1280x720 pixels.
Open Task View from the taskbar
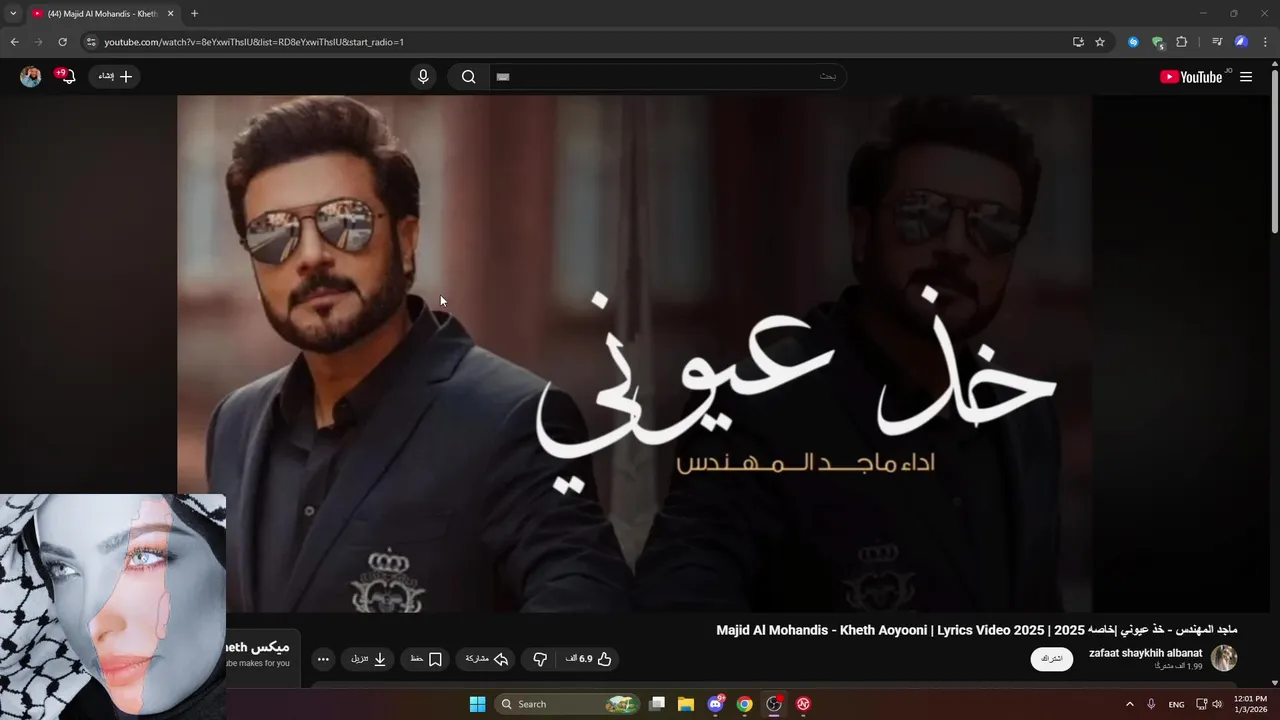tap(657, 704)
